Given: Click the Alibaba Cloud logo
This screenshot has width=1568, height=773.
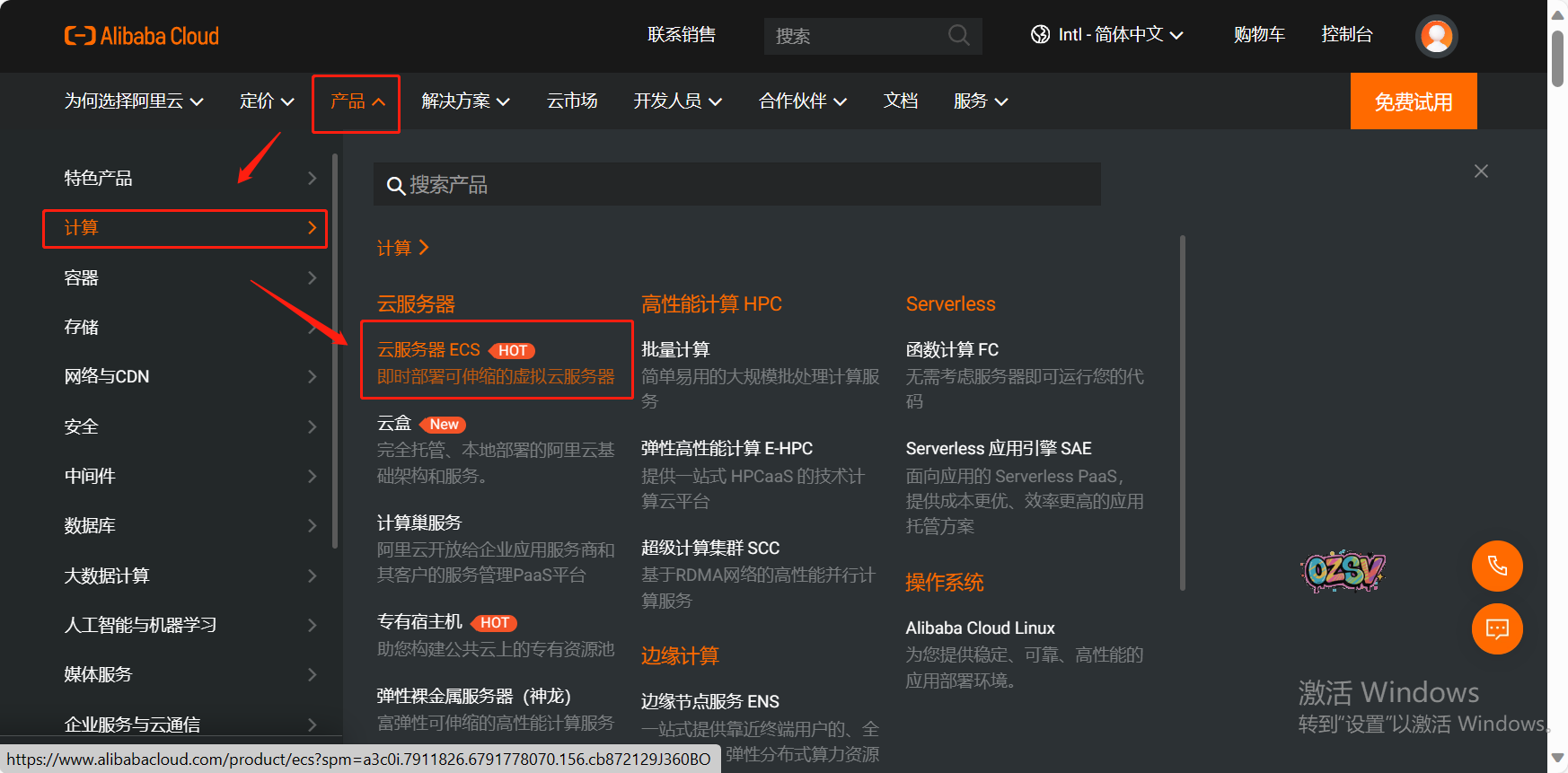Looking at the screenshot, I should click(142, 36).
